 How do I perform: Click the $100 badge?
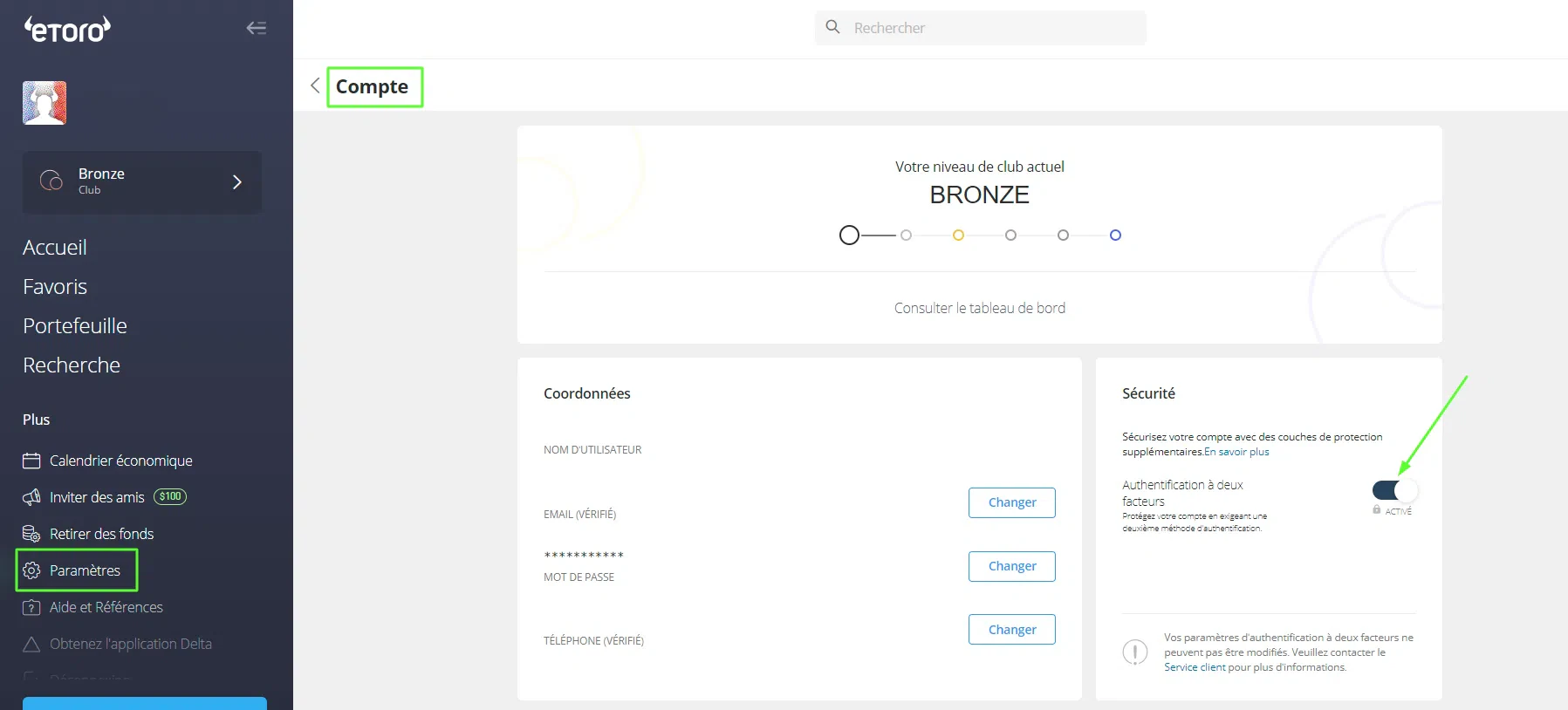click(x=170, y=496)
